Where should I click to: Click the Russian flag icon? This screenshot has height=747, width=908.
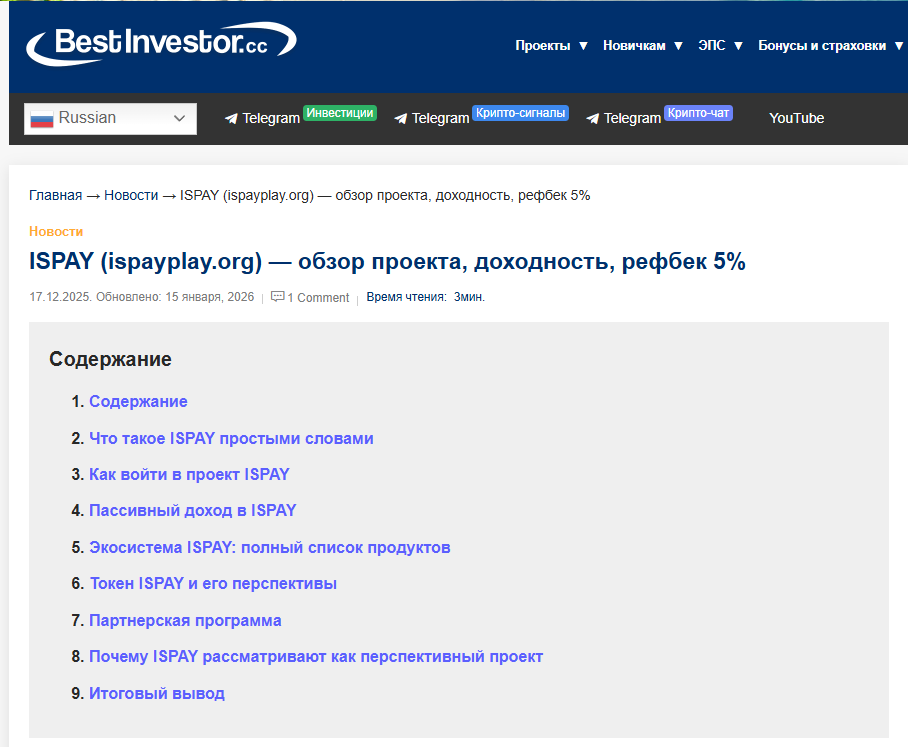point(41,119)
